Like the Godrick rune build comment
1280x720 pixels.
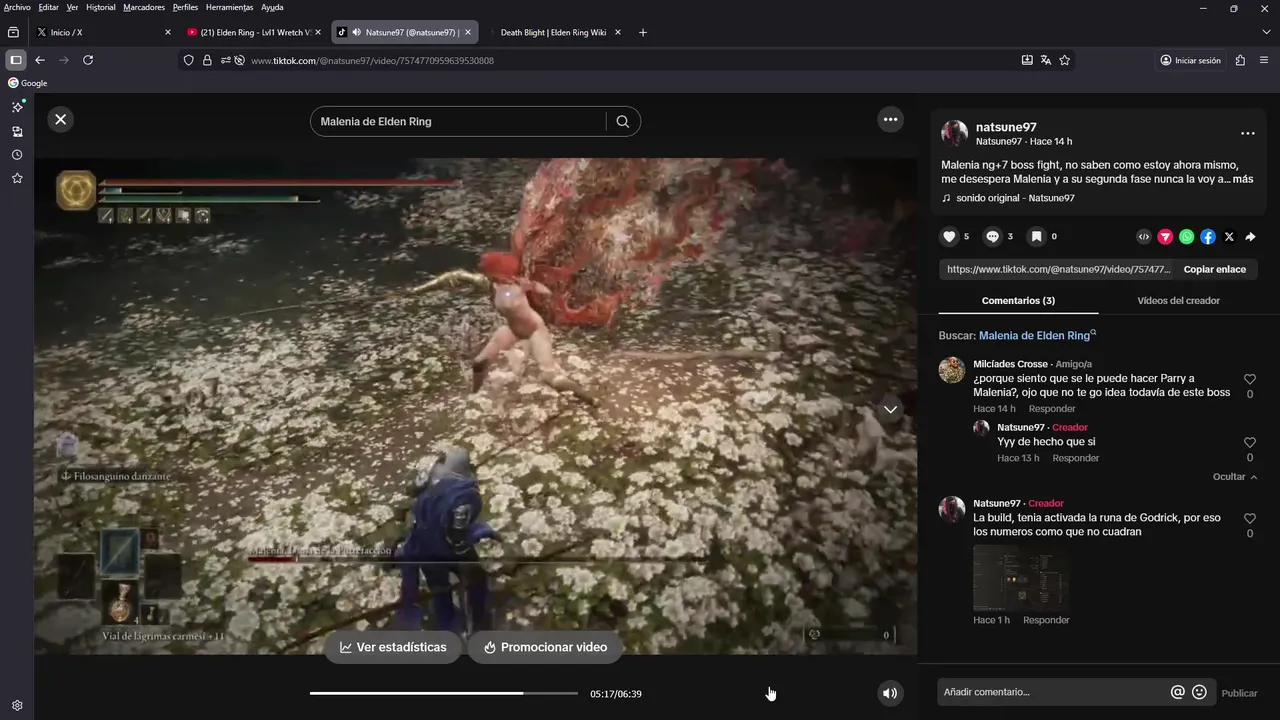(1250, 518)
